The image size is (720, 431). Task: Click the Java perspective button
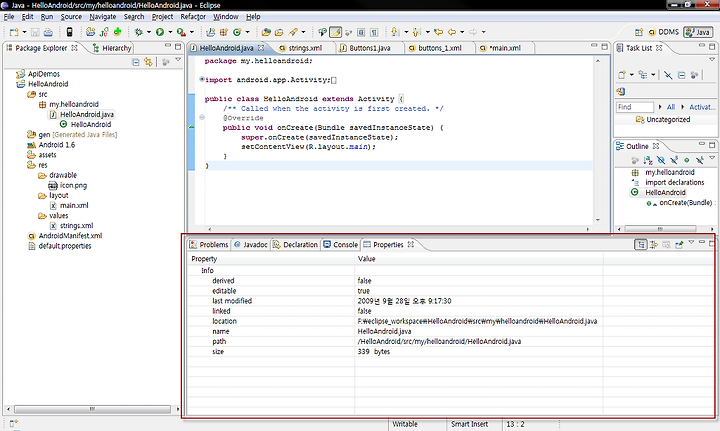[698, 32]
